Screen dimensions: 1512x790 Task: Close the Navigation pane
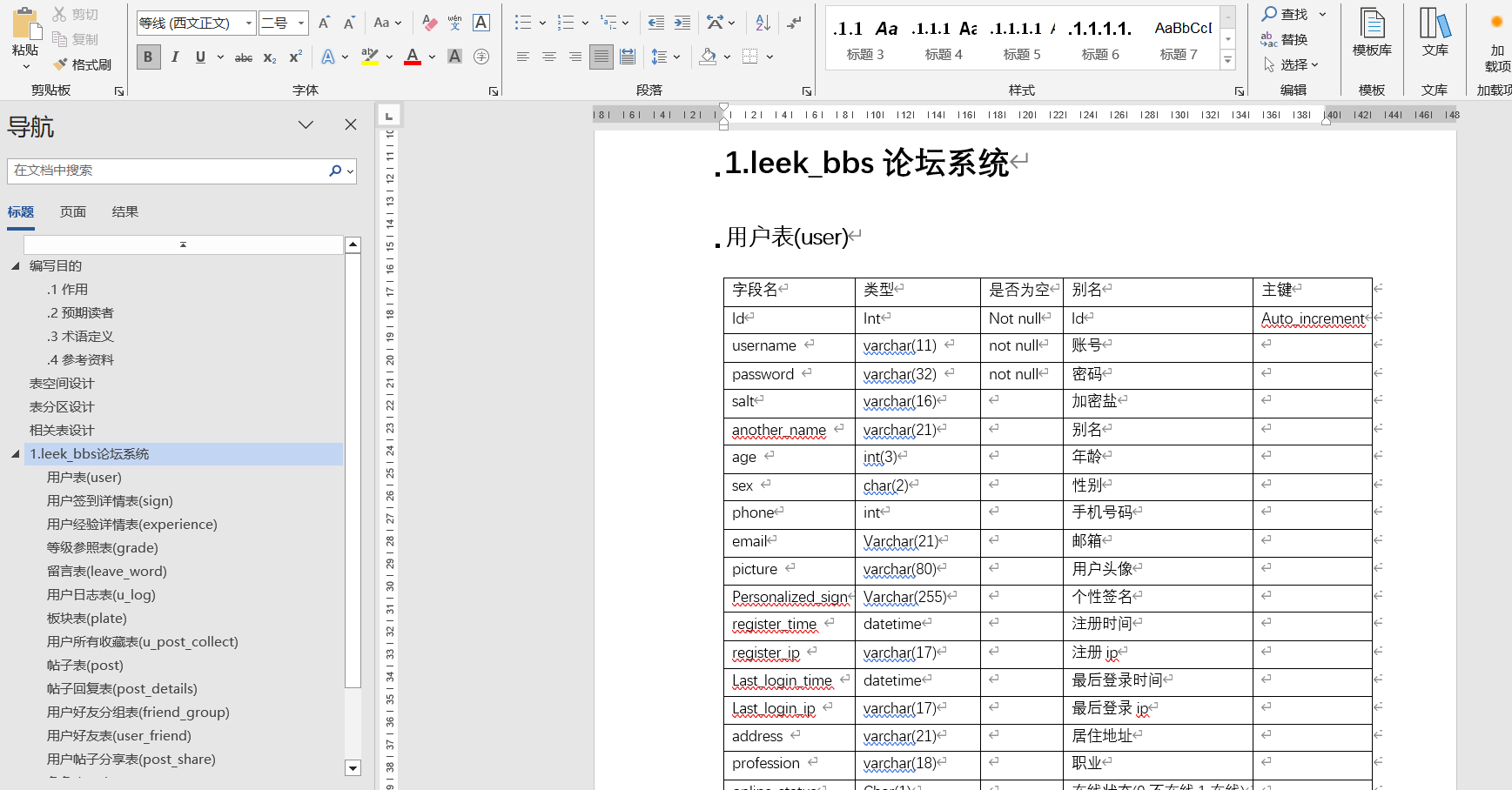click(351, 124)
